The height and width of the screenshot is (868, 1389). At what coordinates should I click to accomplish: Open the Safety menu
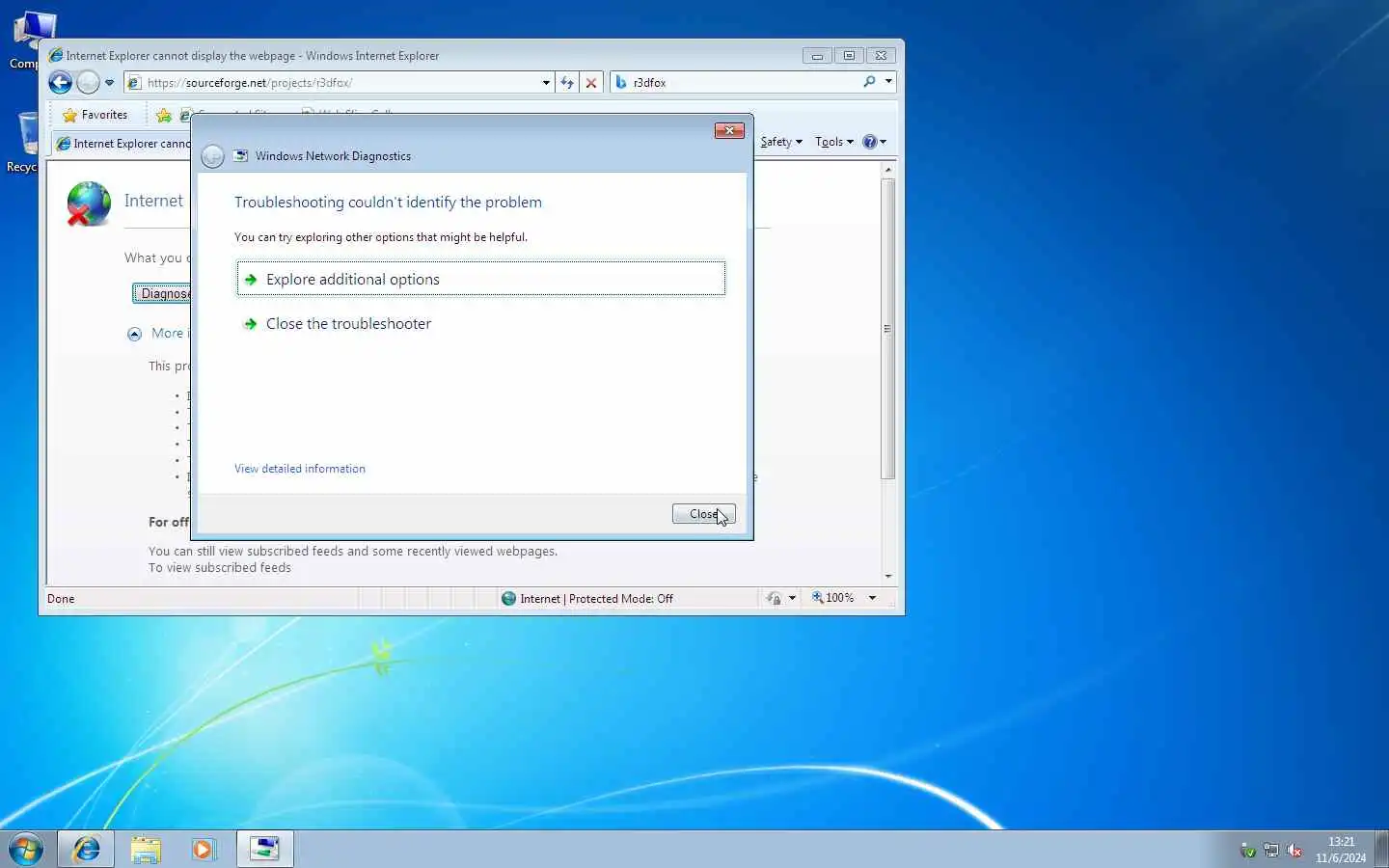(781, 142)
